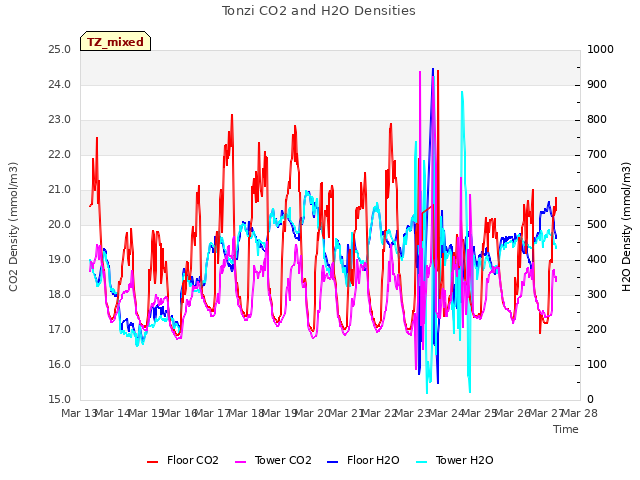
Task: Click the 900 tick on H2O axis
Action: click(597, 85)
